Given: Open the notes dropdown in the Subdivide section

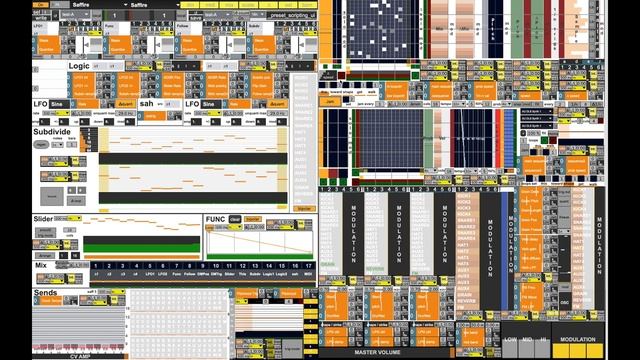Looking at the screenshot, I should click(x=57, y=144).
